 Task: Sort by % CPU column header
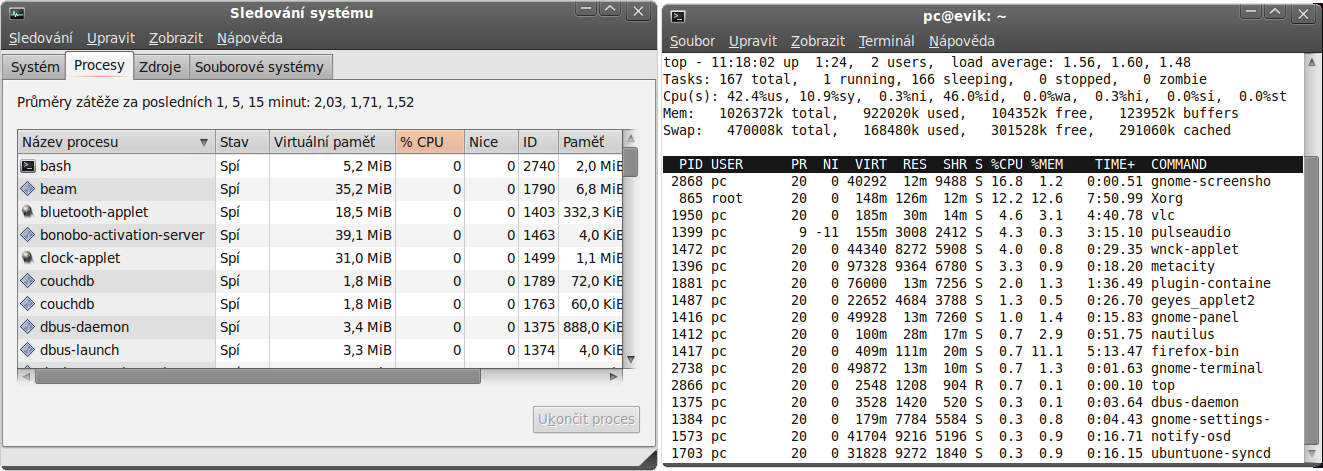point(430,142)
